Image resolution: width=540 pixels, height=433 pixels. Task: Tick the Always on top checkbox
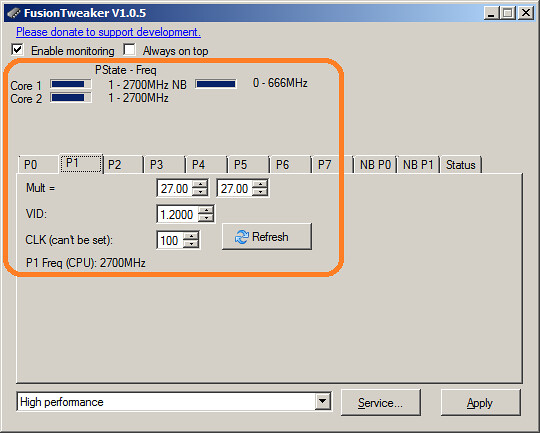(x=129, y=50)
